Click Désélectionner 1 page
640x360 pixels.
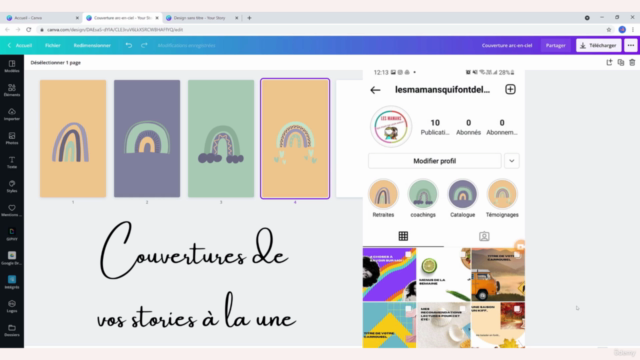click(56, 62)
